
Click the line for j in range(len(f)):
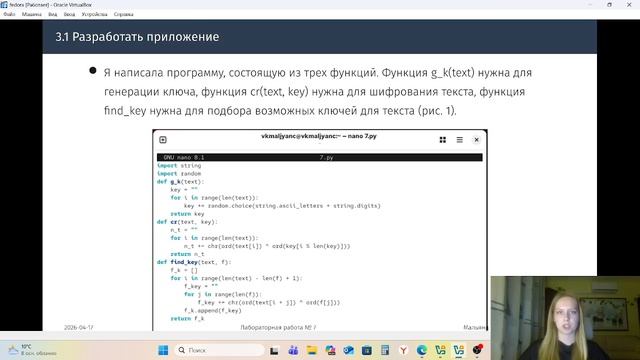click(x=222, y=294)
